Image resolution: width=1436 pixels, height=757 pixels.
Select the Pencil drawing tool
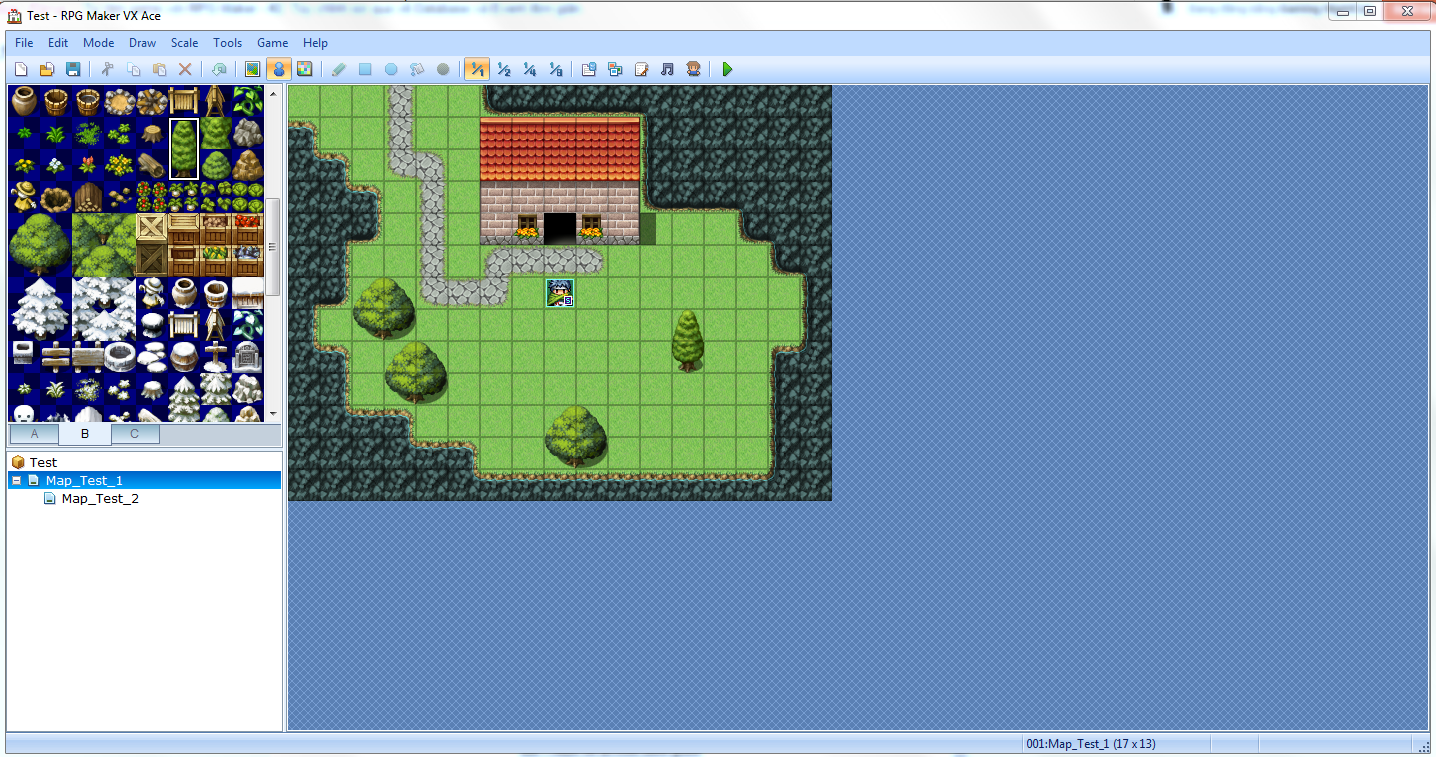pyautogui.click(x=338, y=69)
